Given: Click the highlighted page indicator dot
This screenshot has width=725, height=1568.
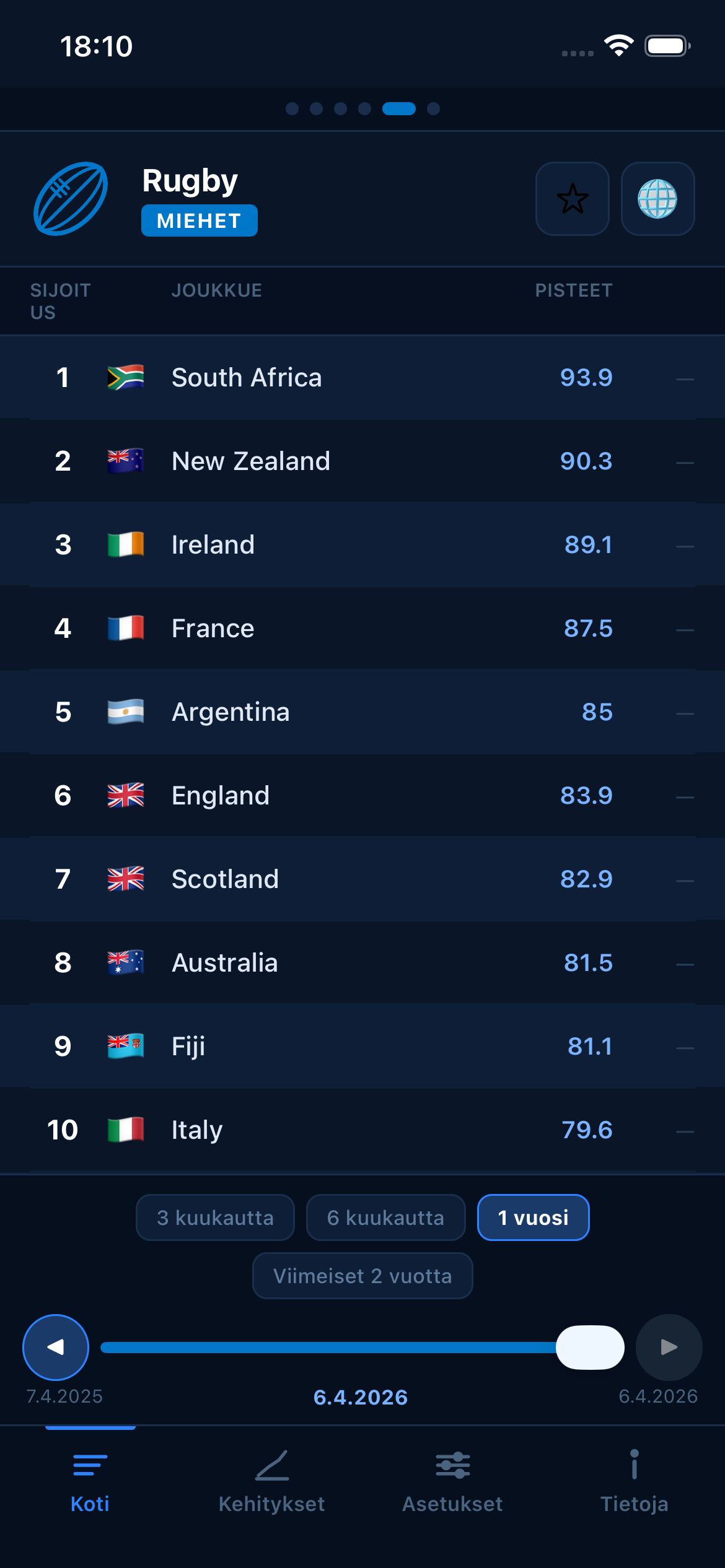Looking at the screenshot, I should (398, 109).
